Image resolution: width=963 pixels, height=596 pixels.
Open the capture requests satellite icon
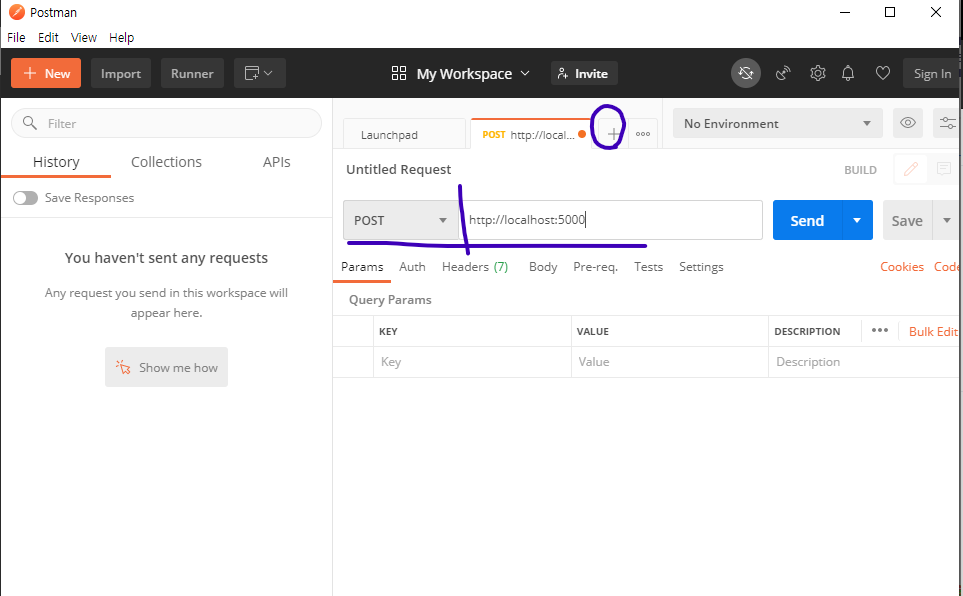782,74
